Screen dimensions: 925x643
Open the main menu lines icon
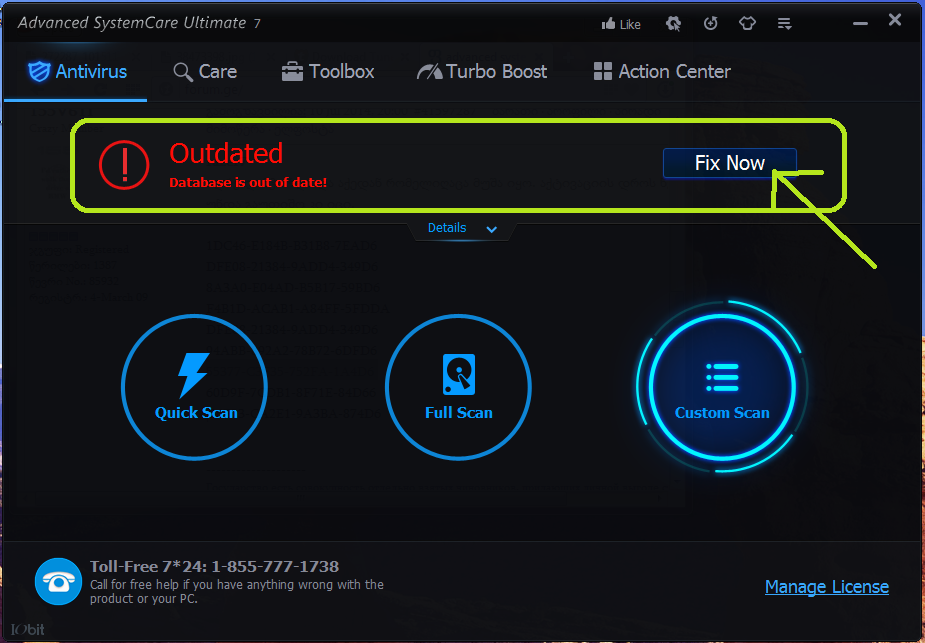(x=785, y=24)
